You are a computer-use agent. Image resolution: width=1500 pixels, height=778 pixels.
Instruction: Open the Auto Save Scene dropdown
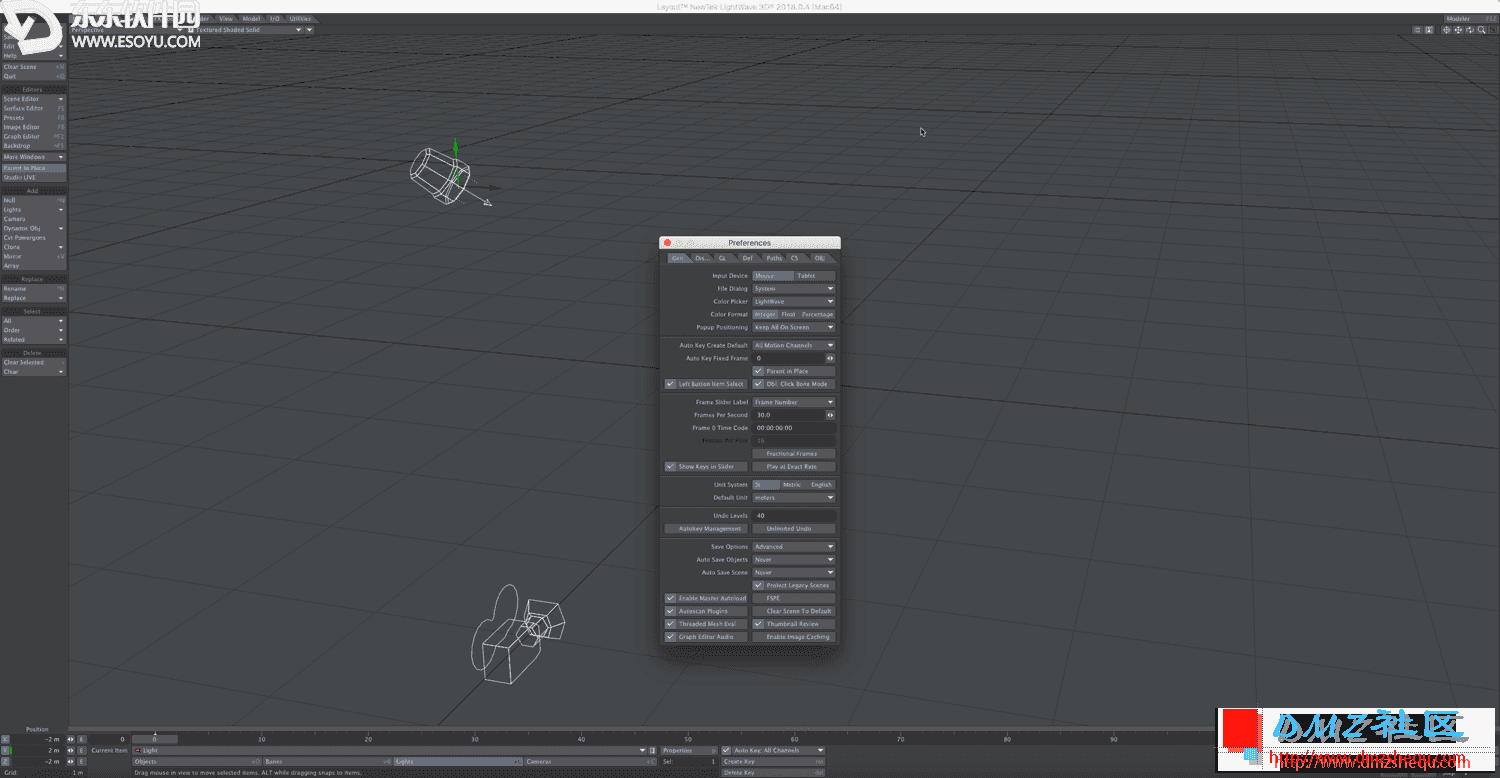(x=794, y=573)
